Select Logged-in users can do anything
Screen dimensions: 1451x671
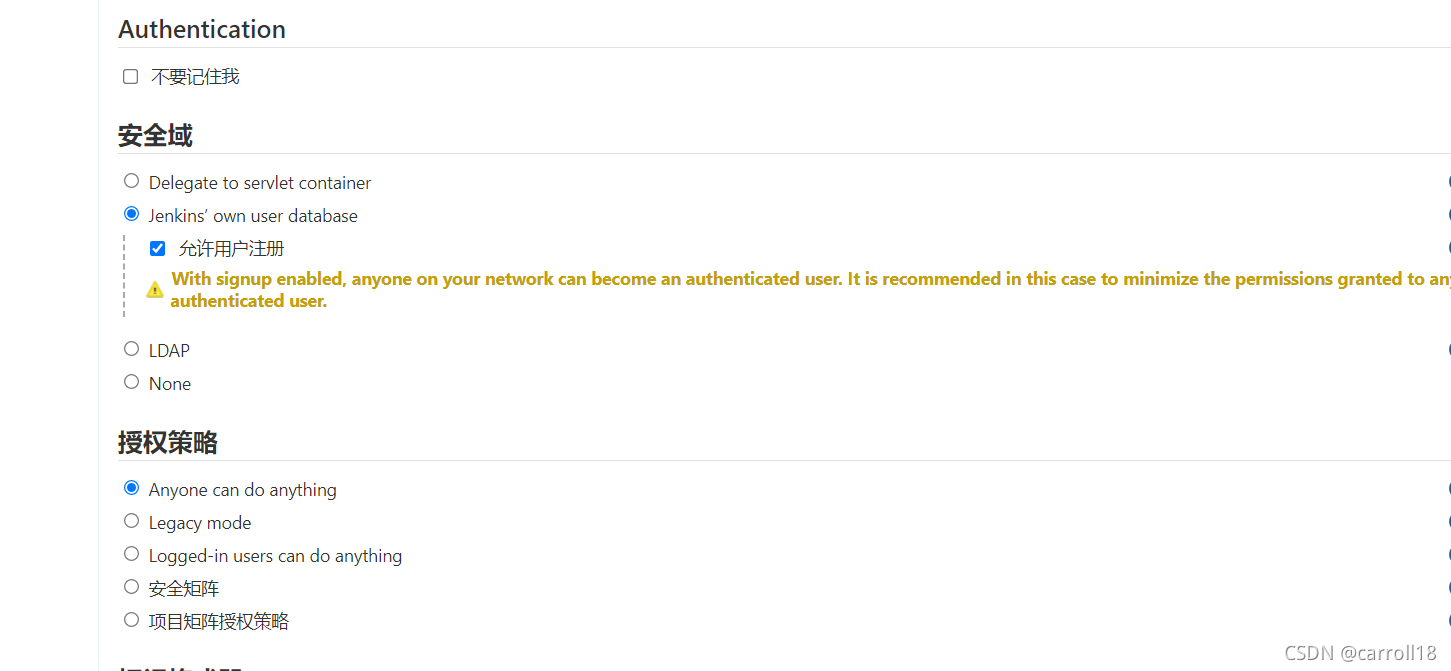click(131, 554)
